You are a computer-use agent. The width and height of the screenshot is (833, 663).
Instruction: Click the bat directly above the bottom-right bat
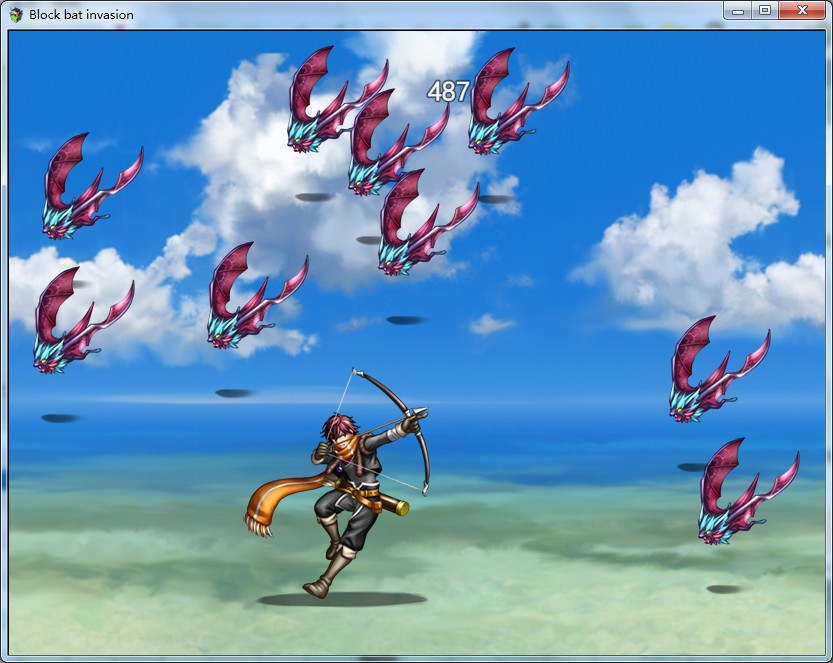click(x=719, y=369)
